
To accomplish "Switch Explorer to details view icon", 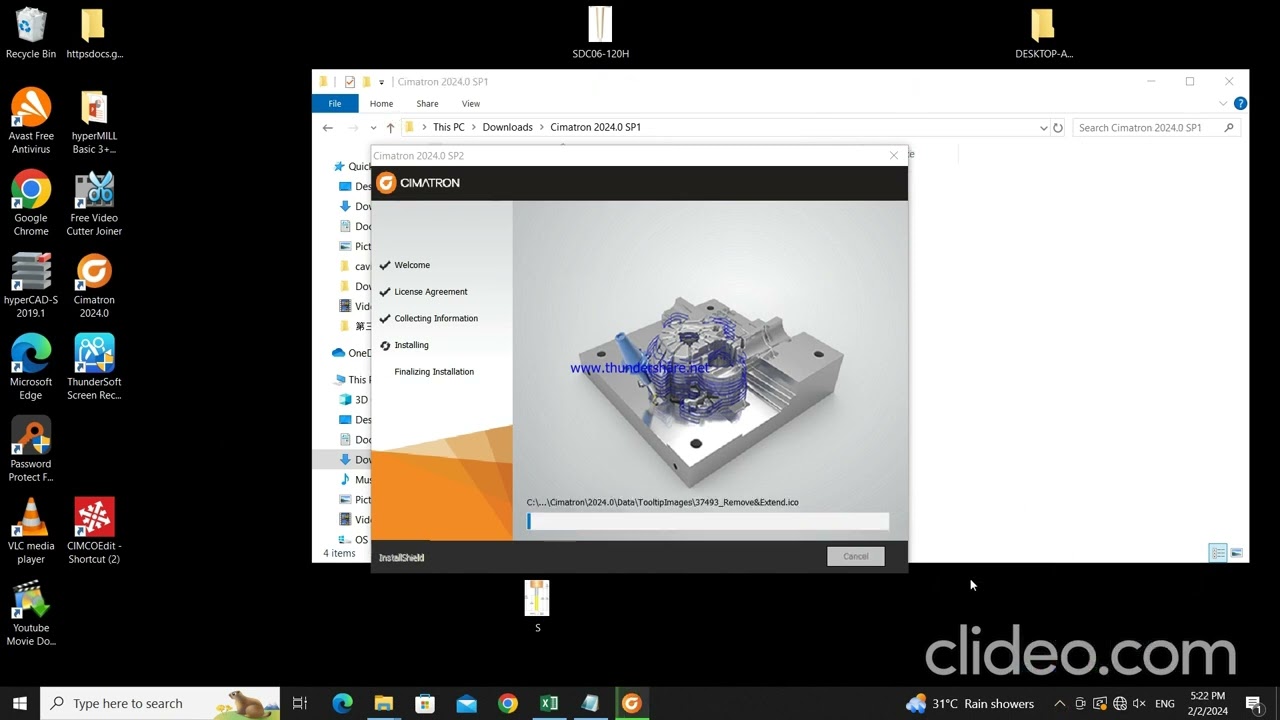I will tap(1218, 553).
